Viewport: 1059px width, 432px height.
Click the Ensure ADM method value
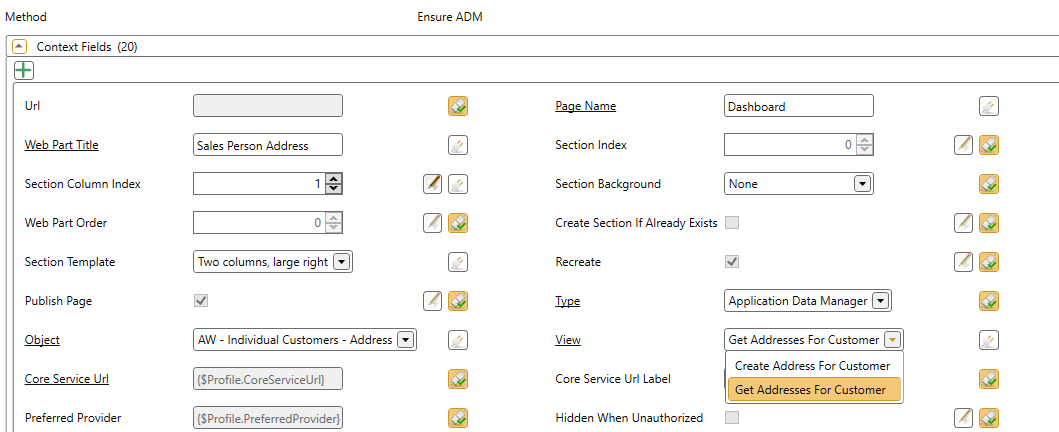pos(450,17)
